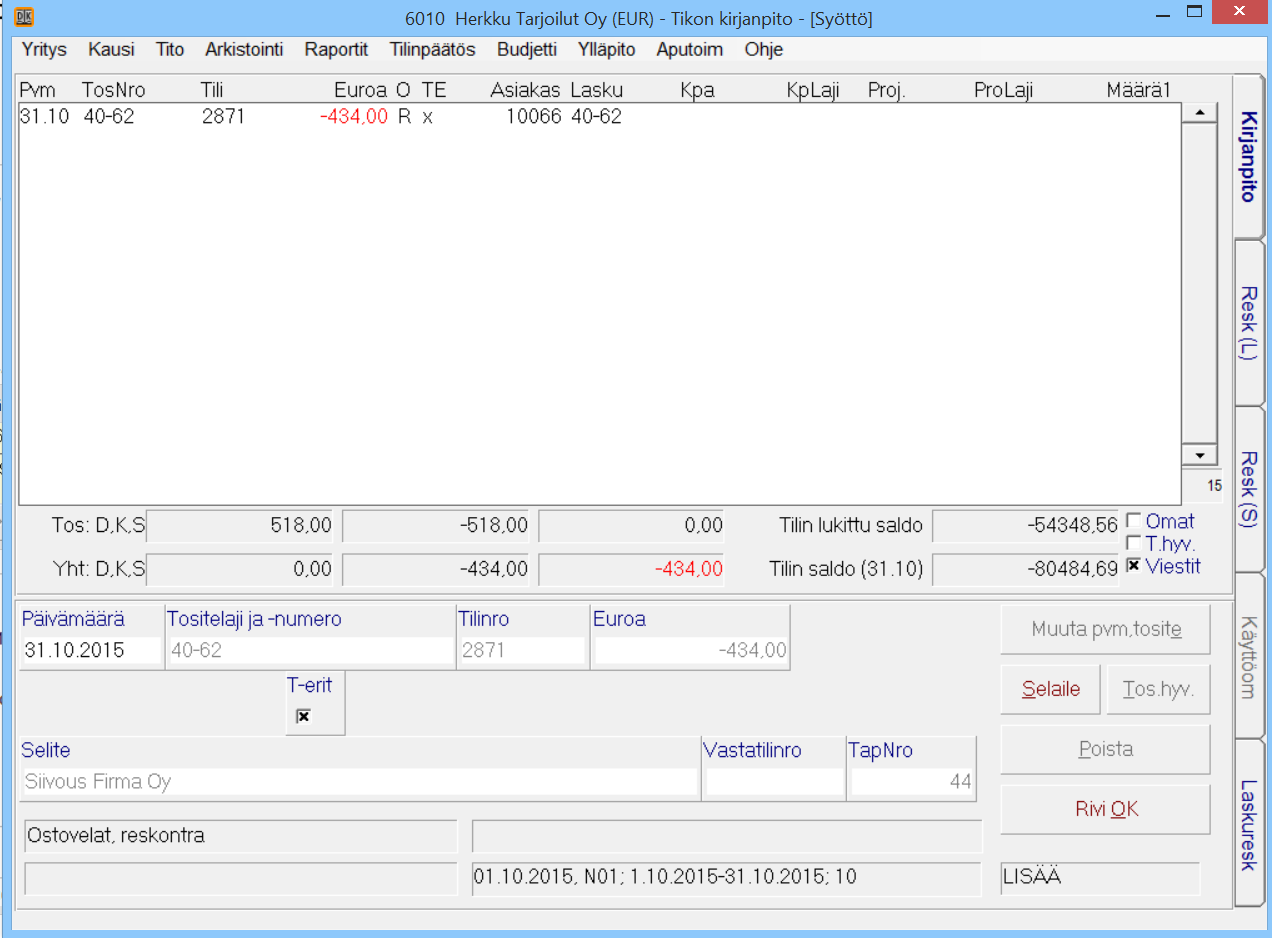The image size is (1272, 938).
Task: Click the list scrollbar up arrow
Action: [1199, 113]
